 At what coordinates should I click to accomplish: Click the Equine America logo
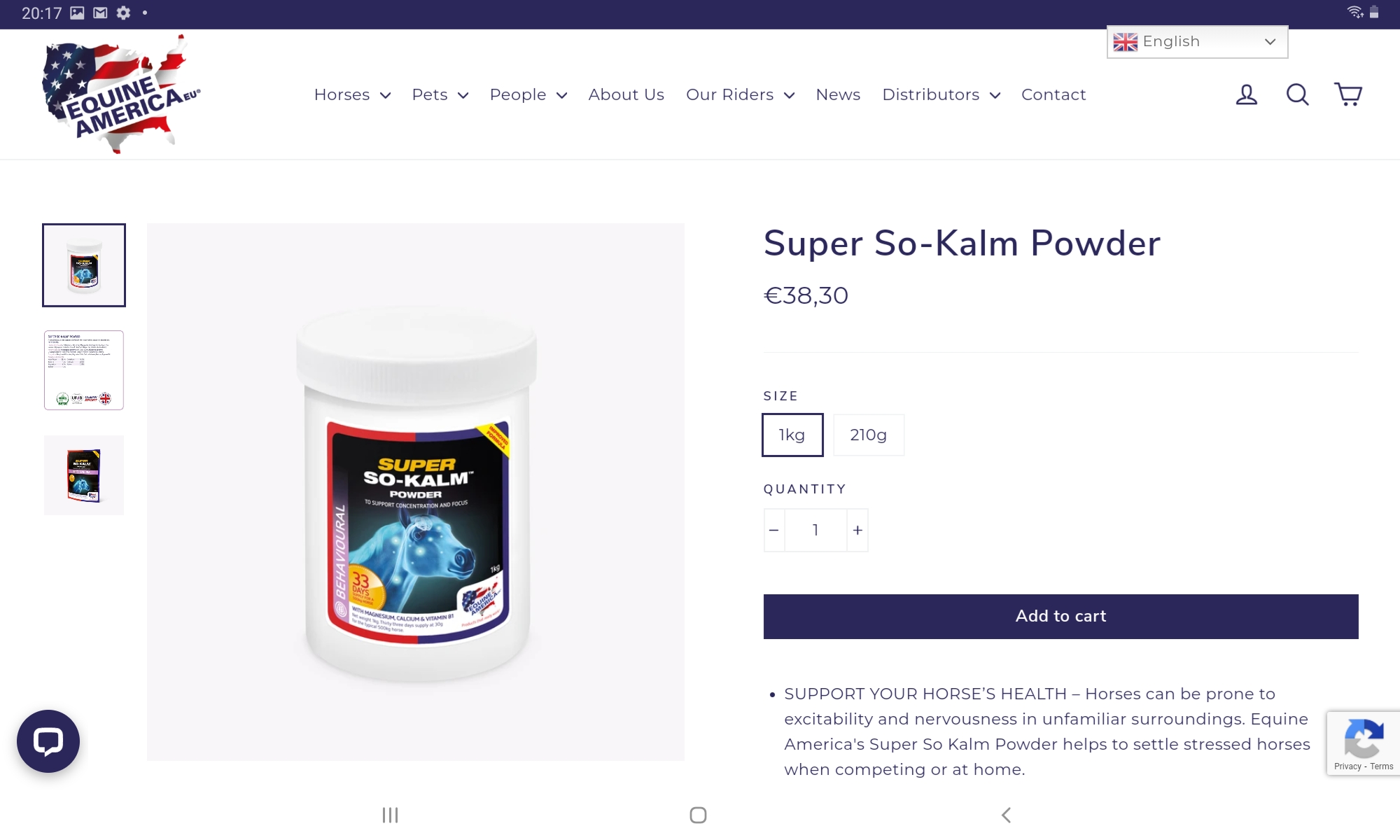121,94
